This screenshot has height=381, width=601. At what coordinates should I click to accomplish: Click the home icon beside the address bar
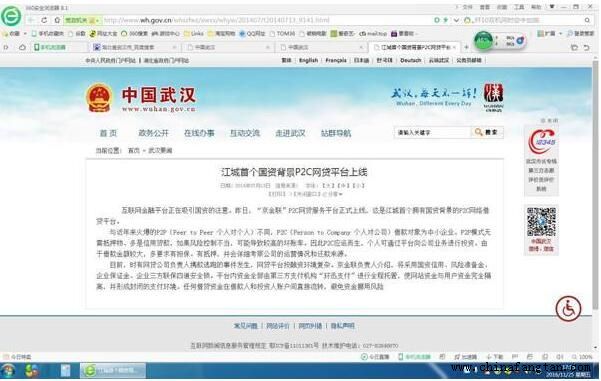(x=57, y=20)
